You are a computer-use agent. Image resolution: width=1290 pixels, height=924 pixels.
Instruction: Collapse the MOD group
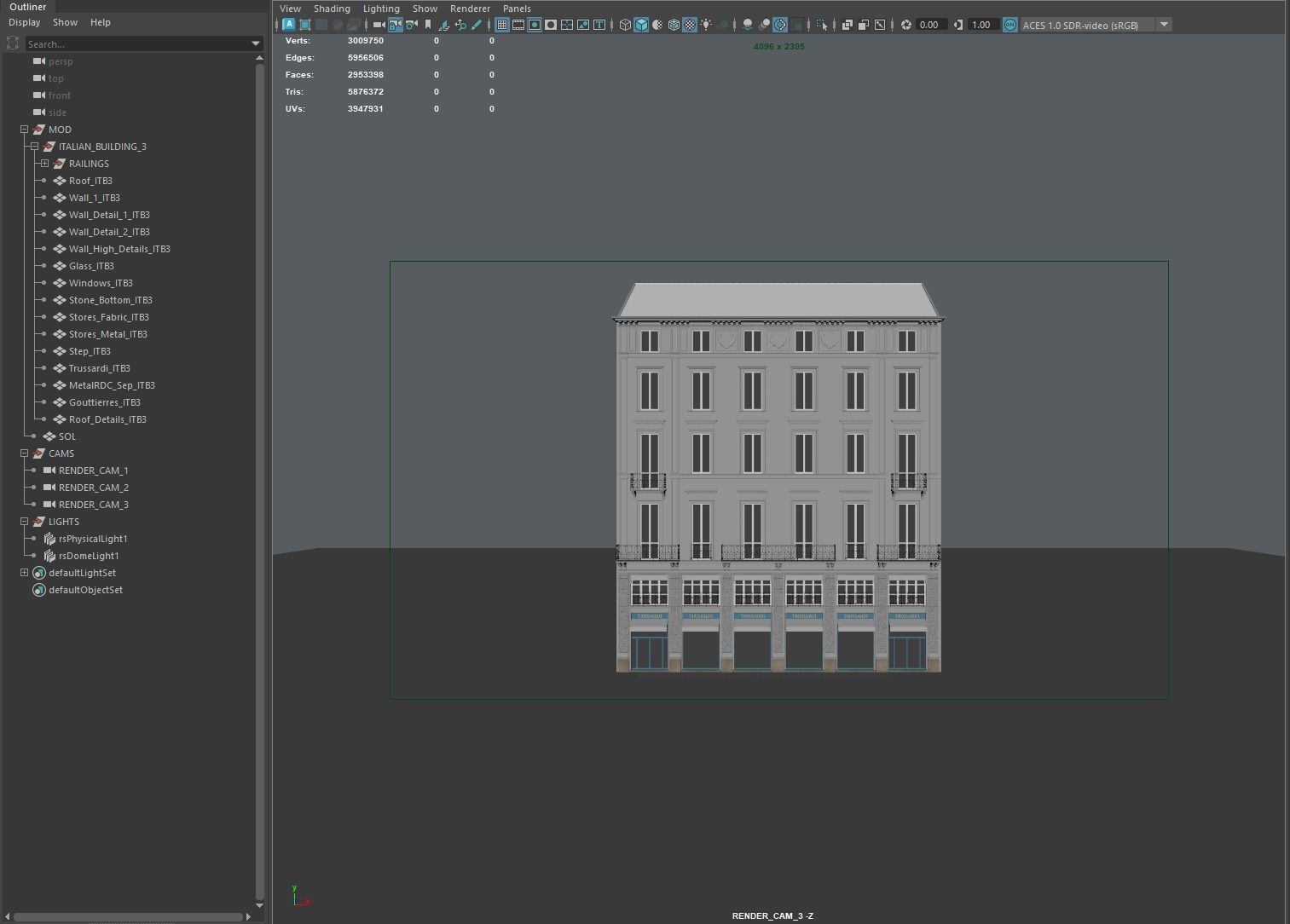(25, 130)
